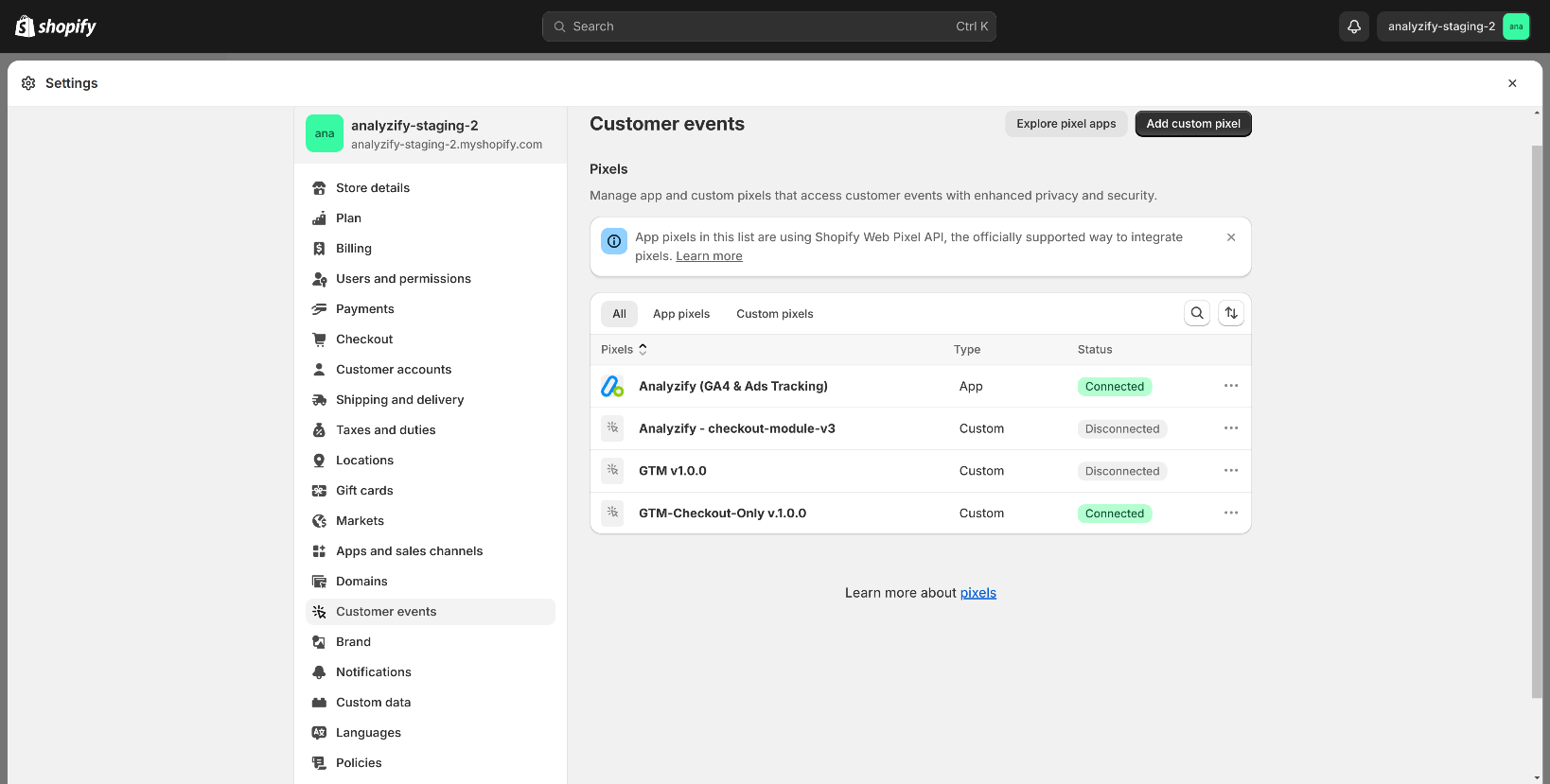Switch to the Custom pixels tab

[x=775, y=314]
